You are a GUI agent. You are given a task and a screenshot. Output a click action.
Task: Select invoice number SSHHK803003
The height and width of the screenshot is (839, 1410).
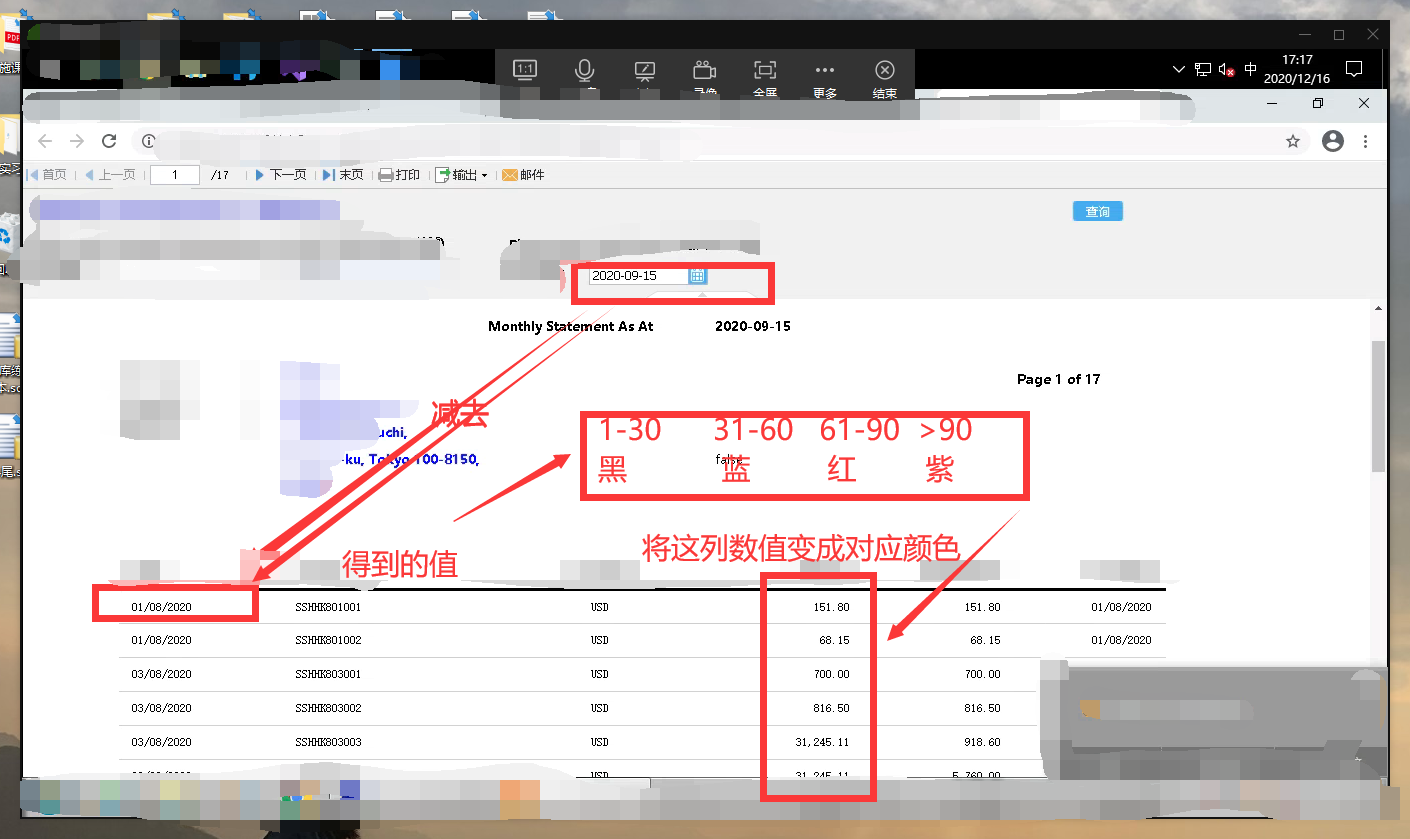click(328, 742)
